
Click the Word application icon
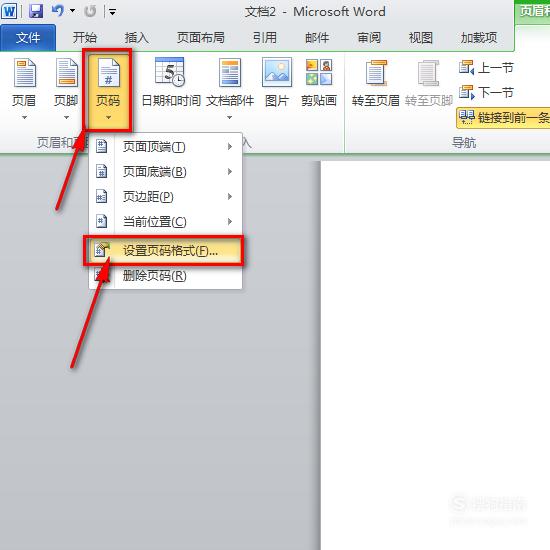click(x=9, y=11)
